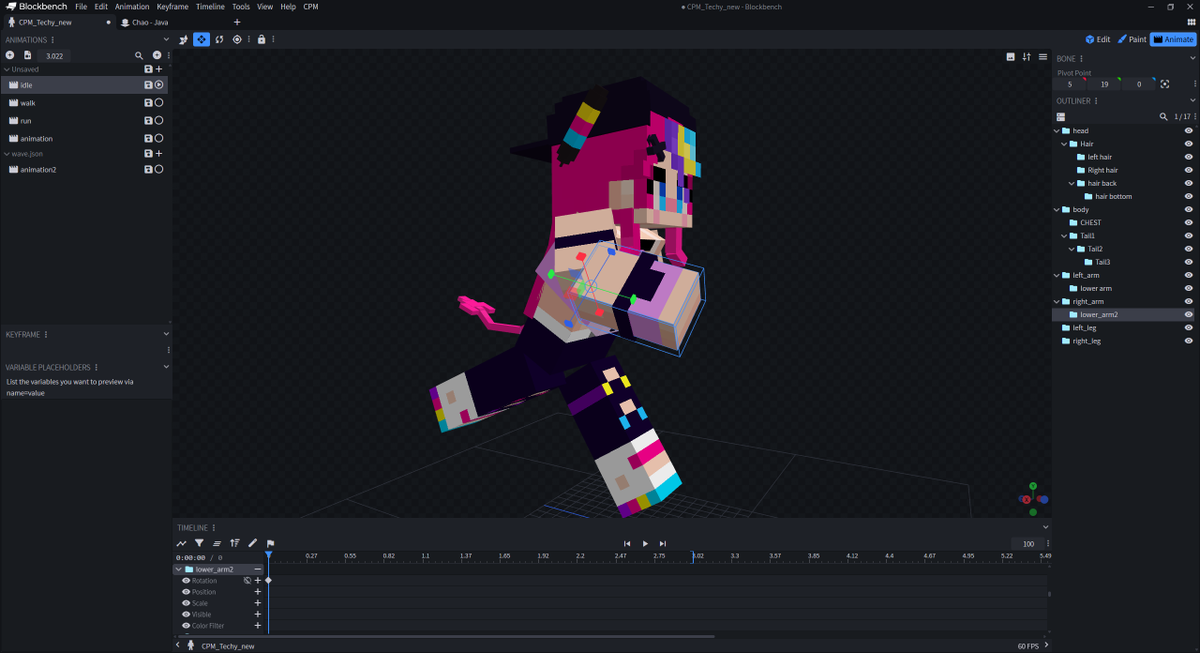Screen dimensions: 1200x653
Task: Collapse the Tail1 group in Outliner
Action: [1064, 236]
